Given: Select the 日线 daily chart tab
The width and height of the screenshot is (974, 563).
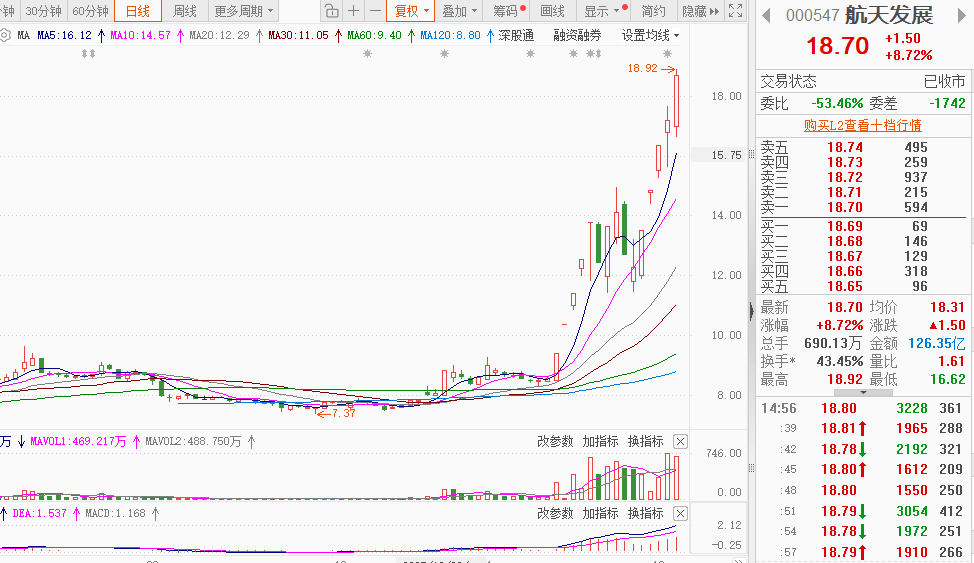Looking at the screenshot, I should click(137, 11).
